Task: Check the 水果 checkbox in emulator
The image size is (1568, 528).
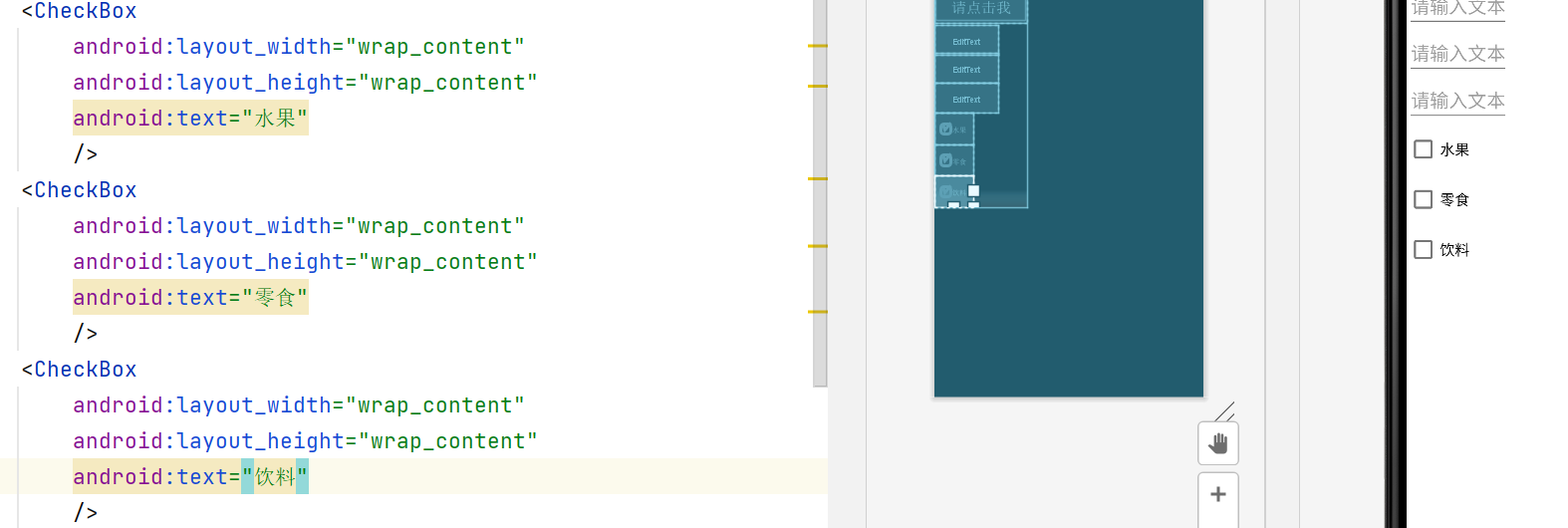Action: [1424, 149]
